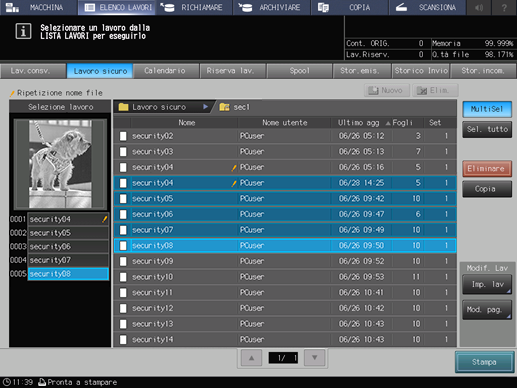Toggle the checkbox for security06

(x=123, y=214)
